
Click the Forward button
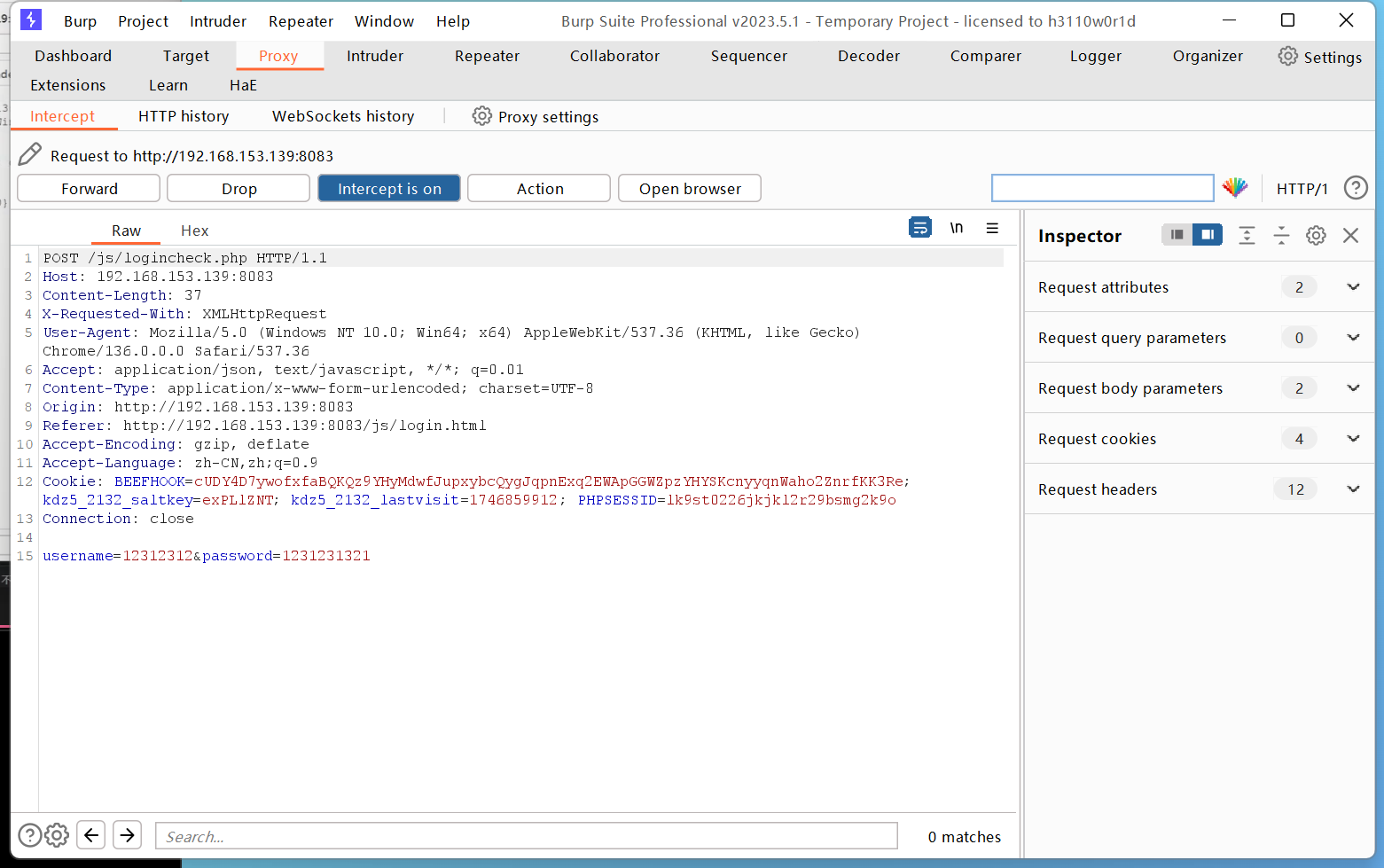click(x=89, y=188)
